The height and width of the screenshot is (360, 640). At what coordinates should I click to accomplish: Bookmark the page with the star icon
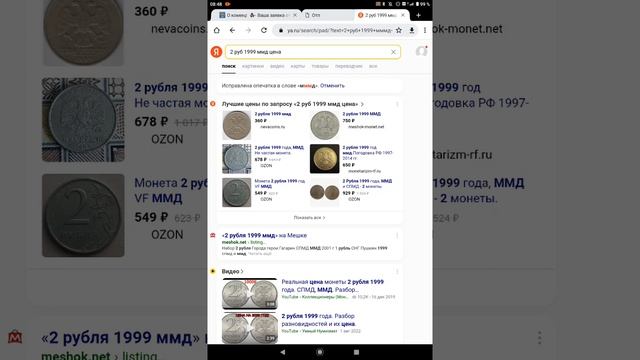tap(399, 30)
